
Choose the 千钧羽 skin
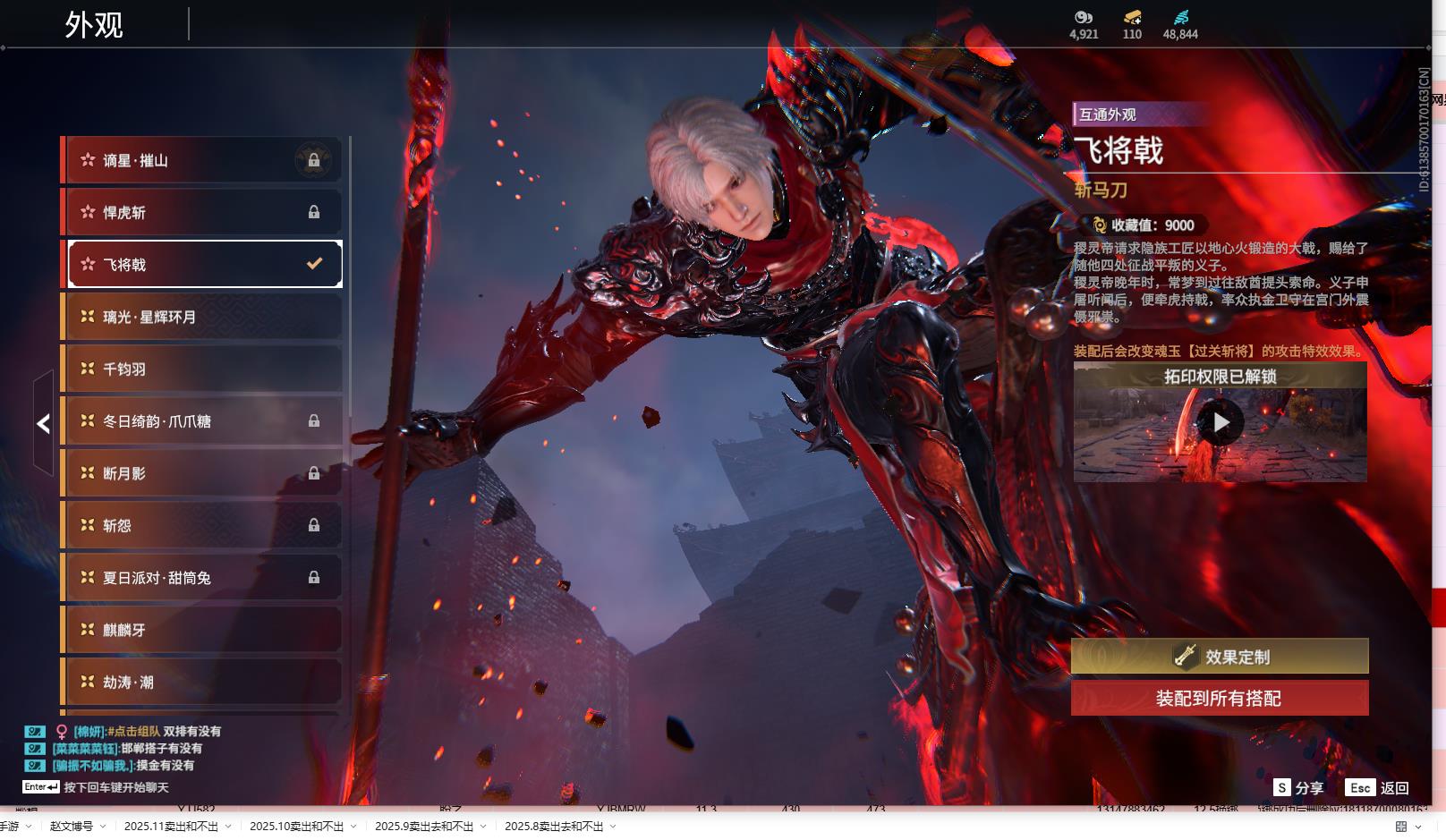(202, 369)
